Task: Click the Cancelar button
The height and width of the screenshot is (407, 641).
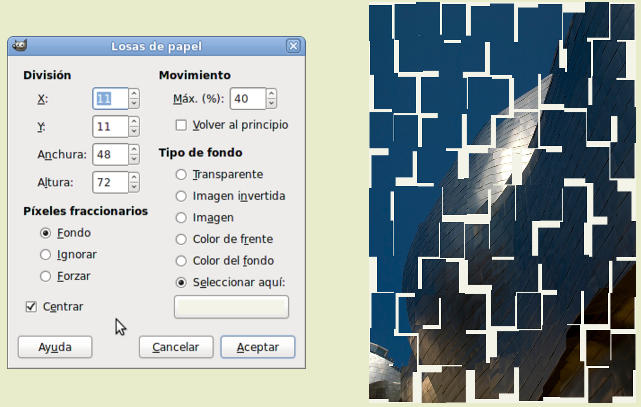Action: pos(176,347)
